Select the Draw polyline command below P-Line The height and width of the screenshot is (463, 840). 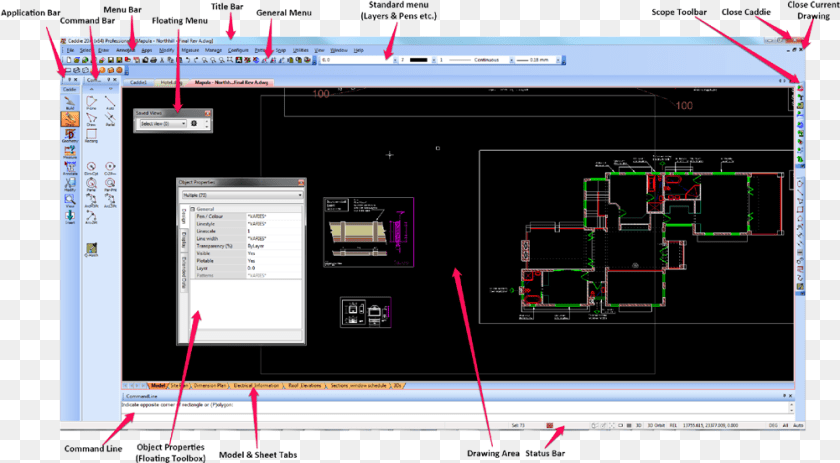point(92,119)
